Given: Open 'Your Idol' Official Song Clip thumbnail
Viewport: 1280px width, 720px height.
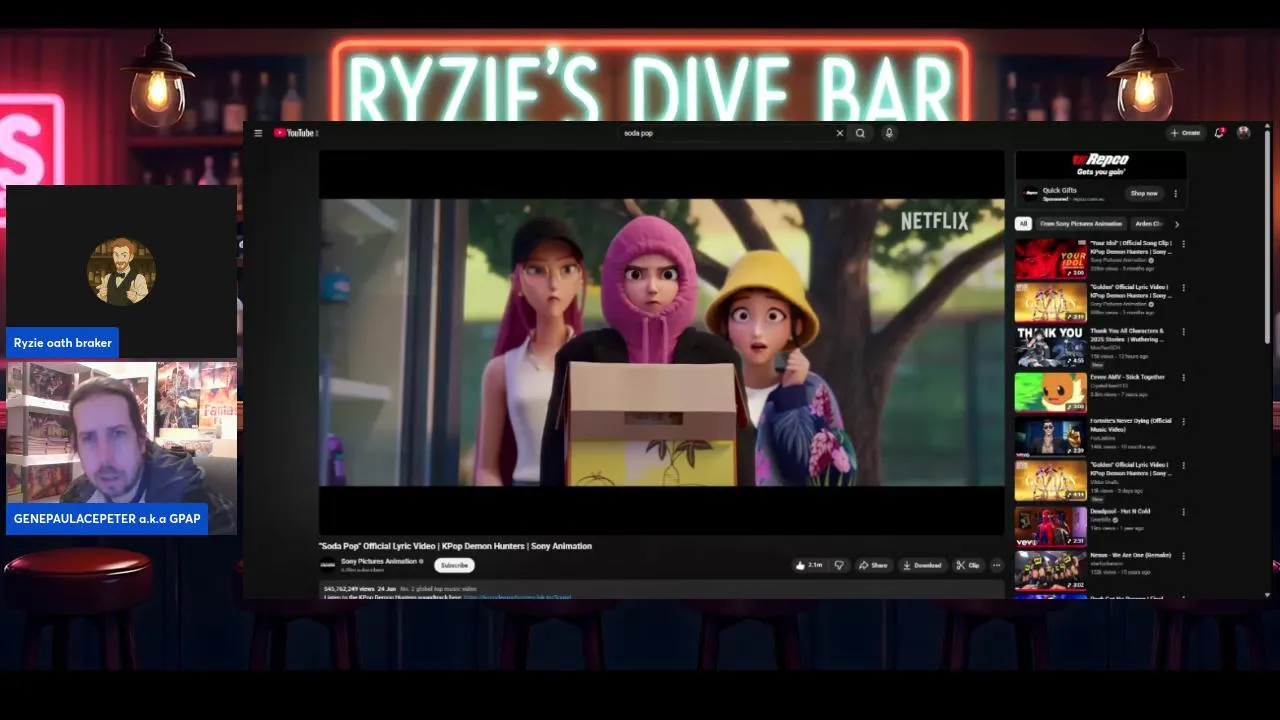Looking at the screenshot, I should coord(1050,259).
